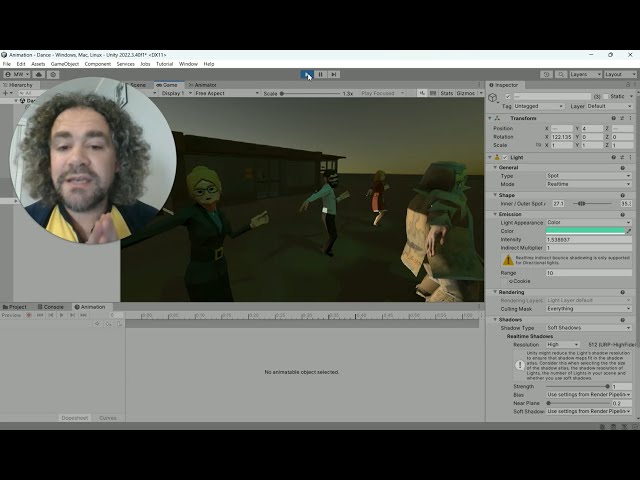Click the Emission section help icon
The width and height of the screenshot is (640, 480).
622,214
